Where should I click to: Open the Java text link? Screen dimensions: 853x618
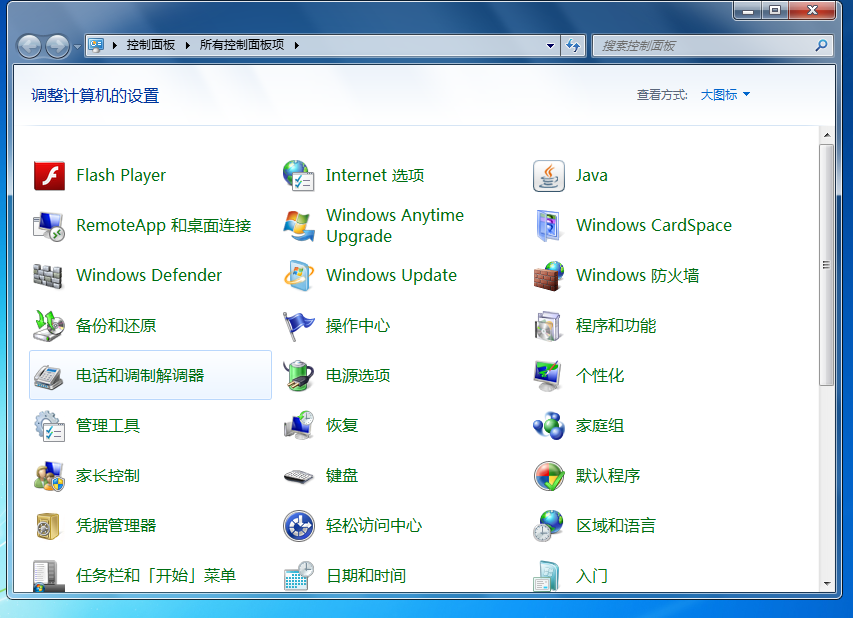tap(591, 176)
